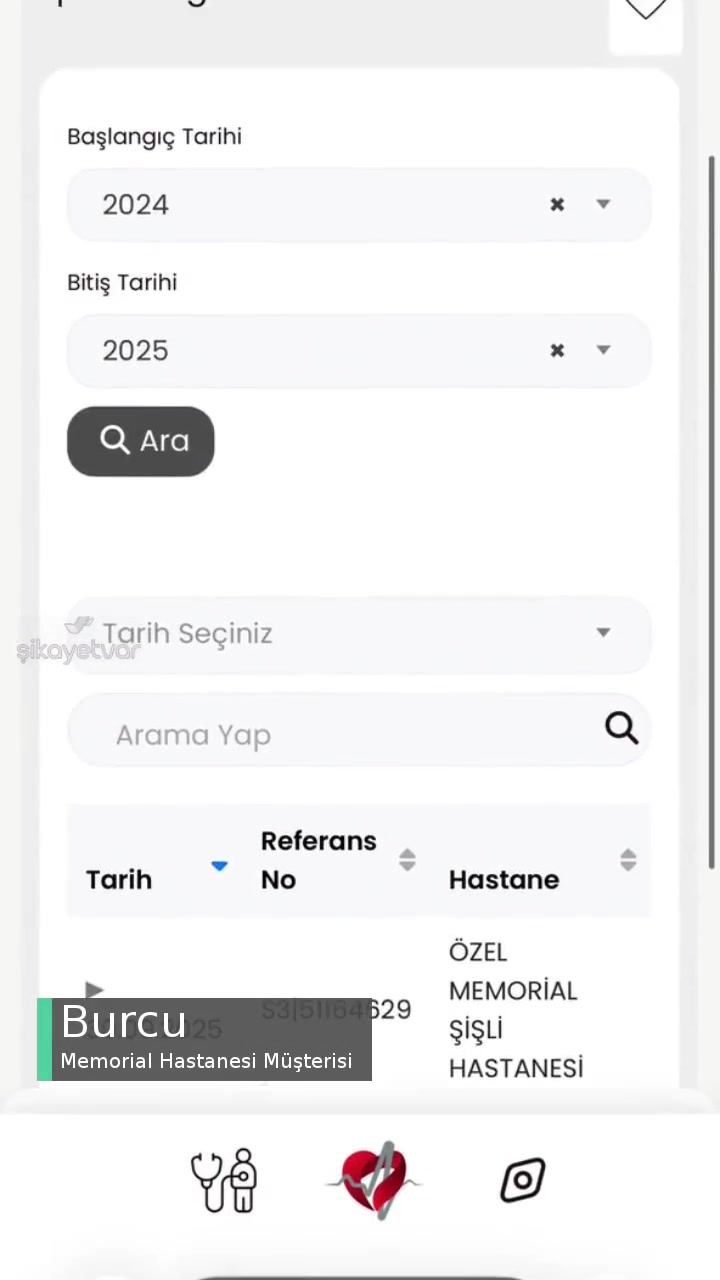Clear the 2025 end date selection
720x1280 pixels.
click(557, 351)
